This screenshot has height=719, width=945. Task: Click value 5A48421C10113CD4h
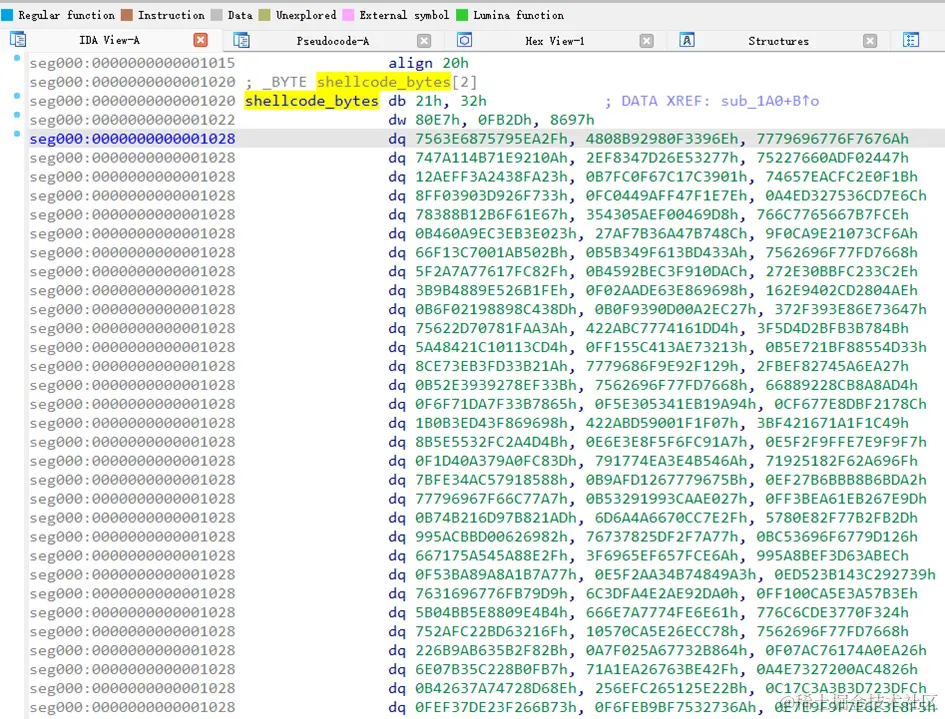tap(491, 347)
